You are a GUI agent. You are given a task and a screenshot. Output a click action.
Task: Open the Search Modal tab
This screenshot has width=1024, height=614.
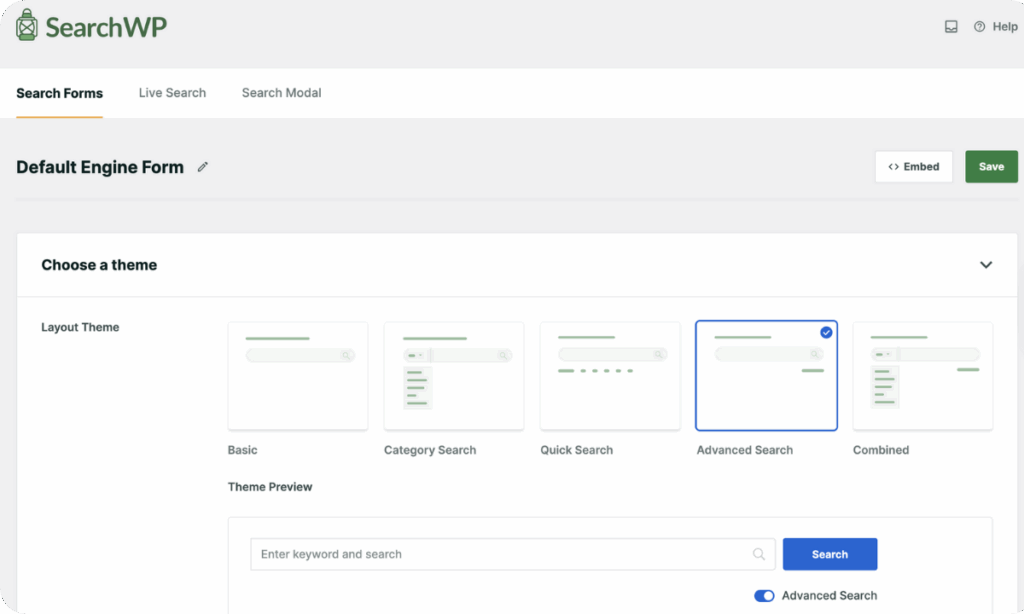(281, 93)
